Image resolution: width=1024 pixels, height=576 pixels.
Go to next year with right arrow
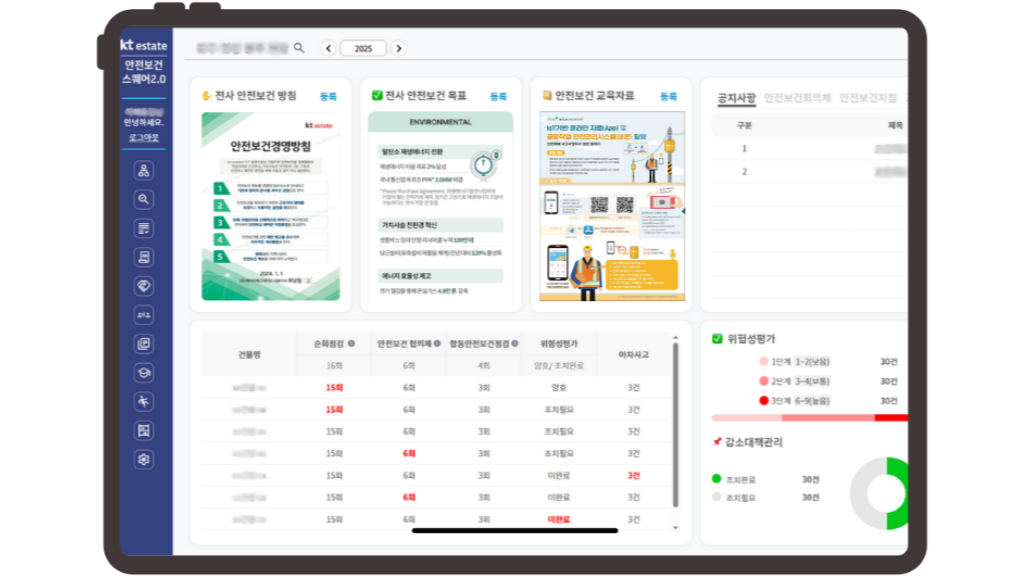click(x=398, y=48)
